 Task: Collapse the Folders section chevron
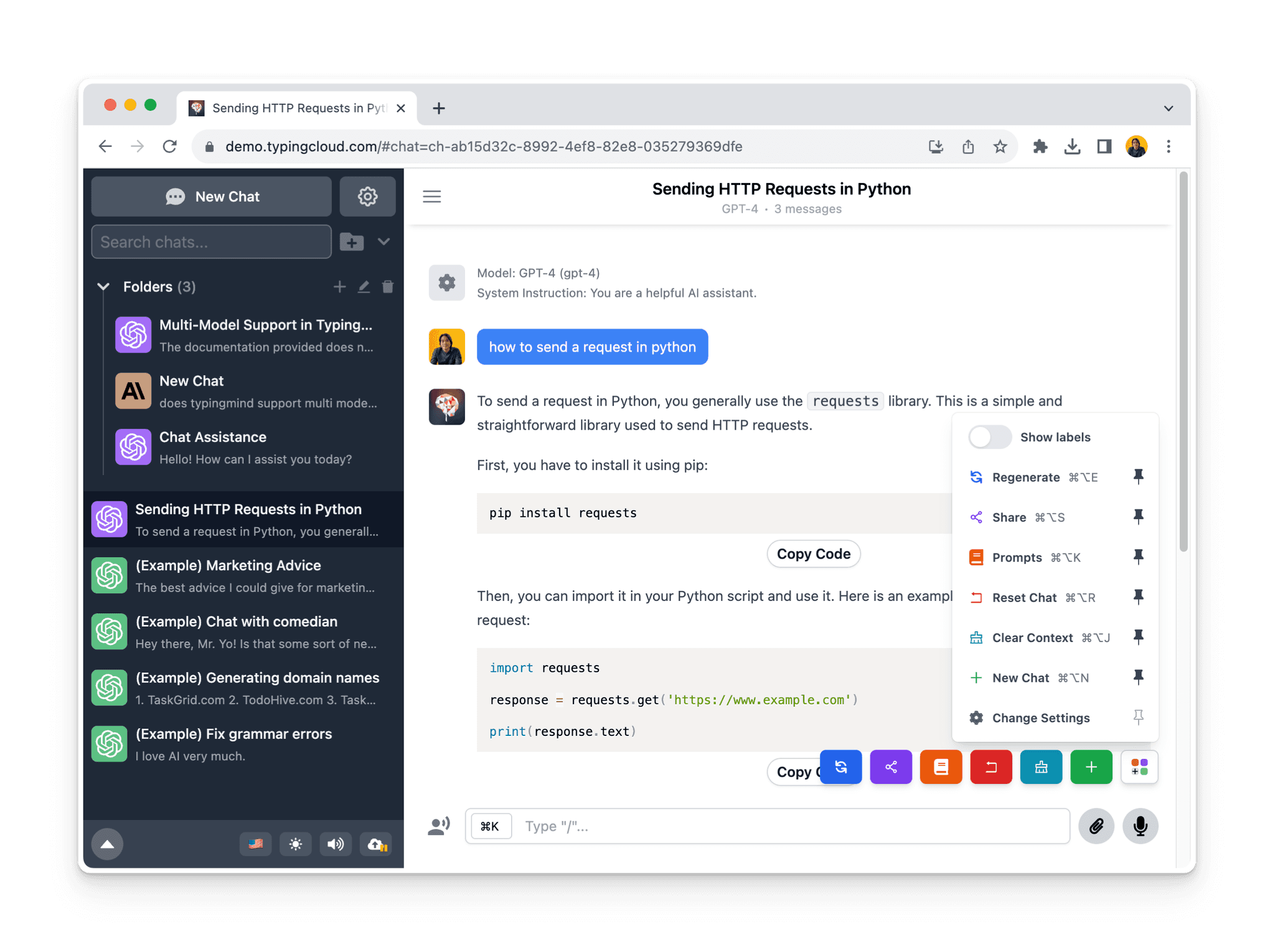(x=103, y=286)
